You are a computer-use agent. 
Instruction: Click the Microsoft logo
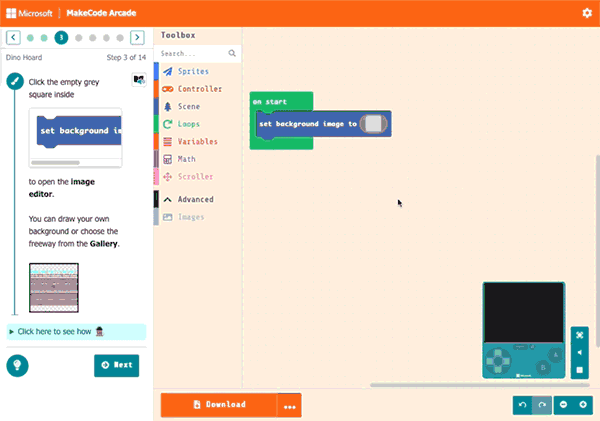29,13
